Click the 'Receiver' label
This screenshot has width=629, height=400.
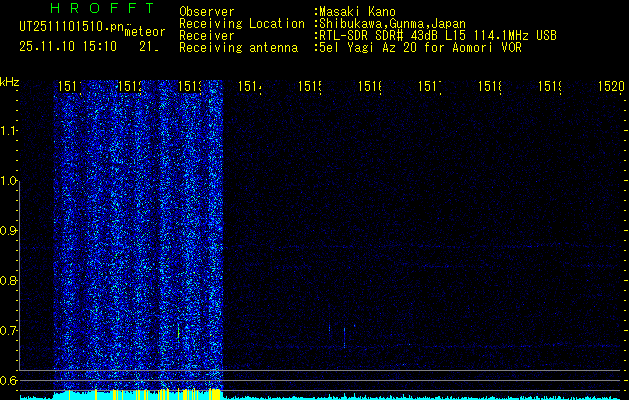click(207, 36)
